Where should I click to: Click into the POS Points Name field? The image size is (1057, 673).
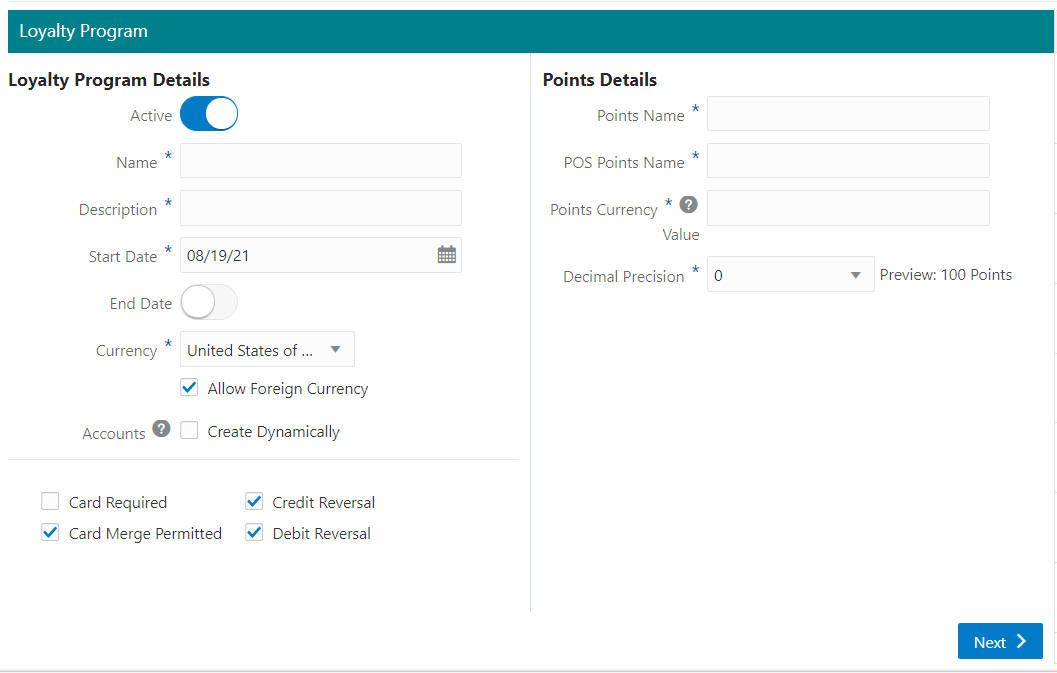click(848, 160)
